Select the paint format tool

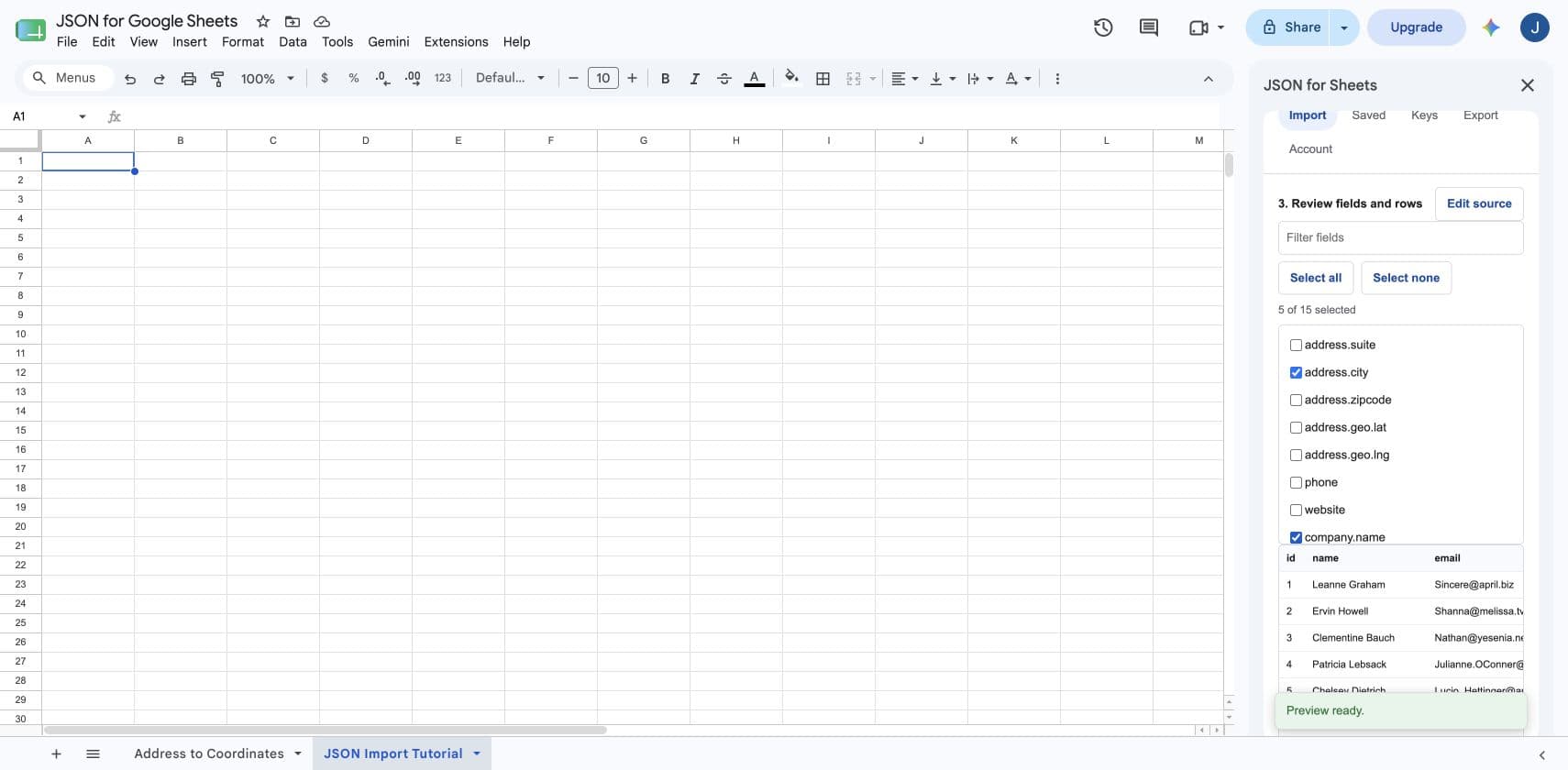[217, 79]
